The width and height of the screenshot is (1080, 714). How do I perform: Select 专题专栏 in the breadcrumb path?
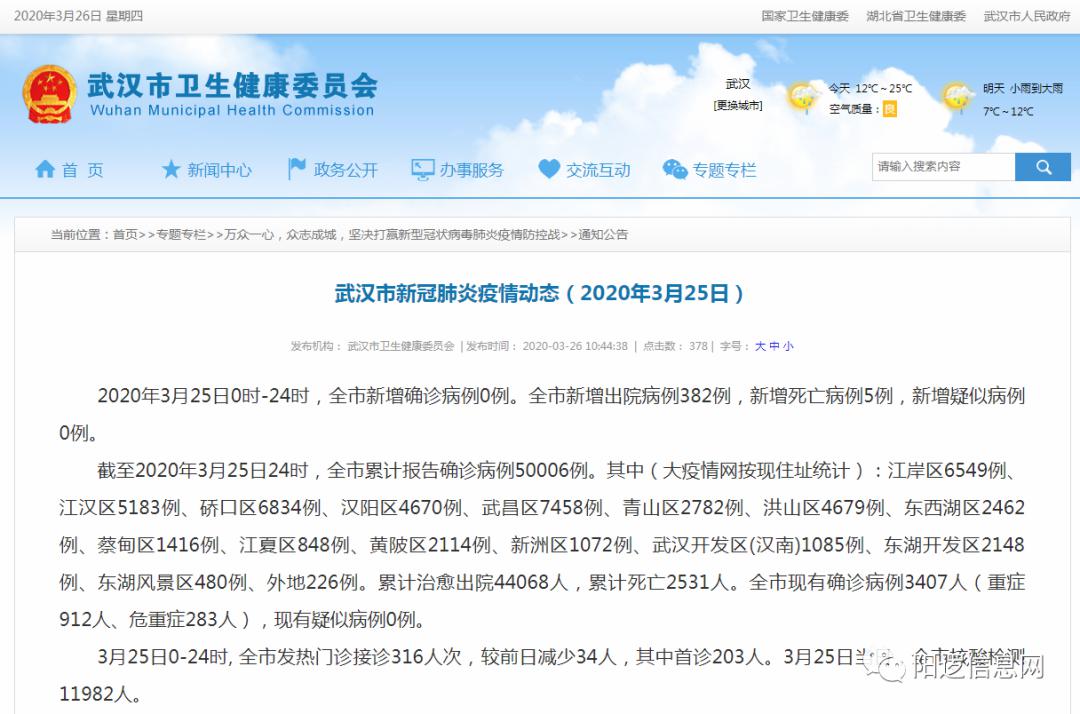click(181, 235)
